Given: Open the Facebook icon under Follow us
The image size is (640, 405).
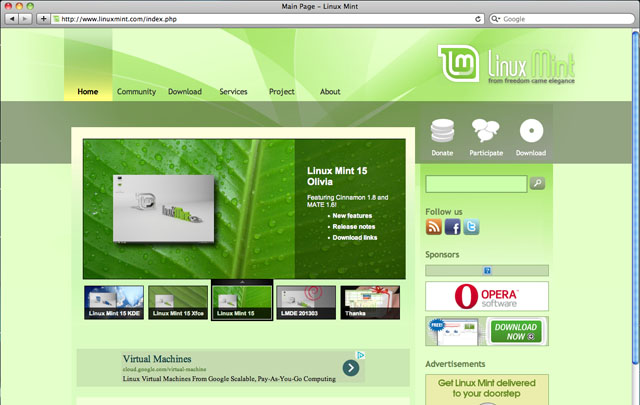Looking at the screenshot, I should (452, 227).
